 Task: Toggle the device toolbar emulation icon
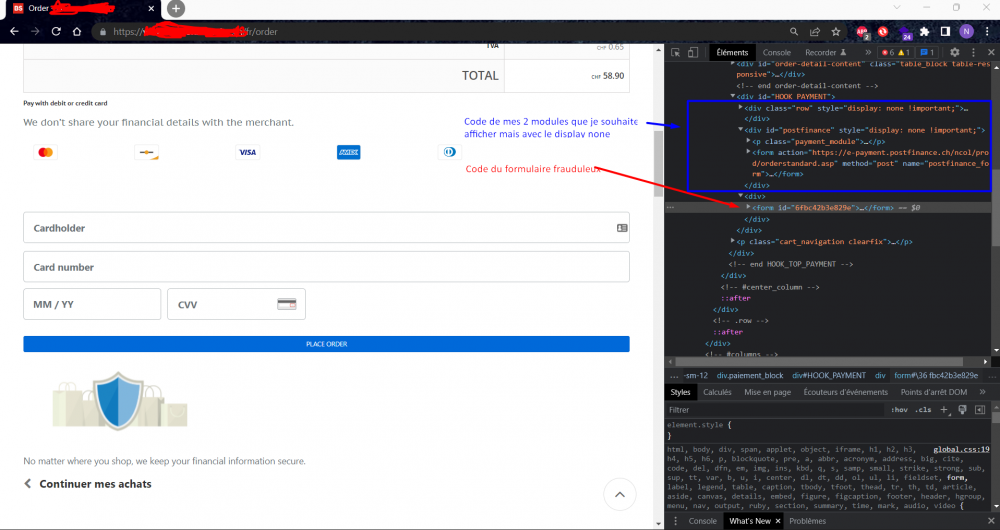693,52
